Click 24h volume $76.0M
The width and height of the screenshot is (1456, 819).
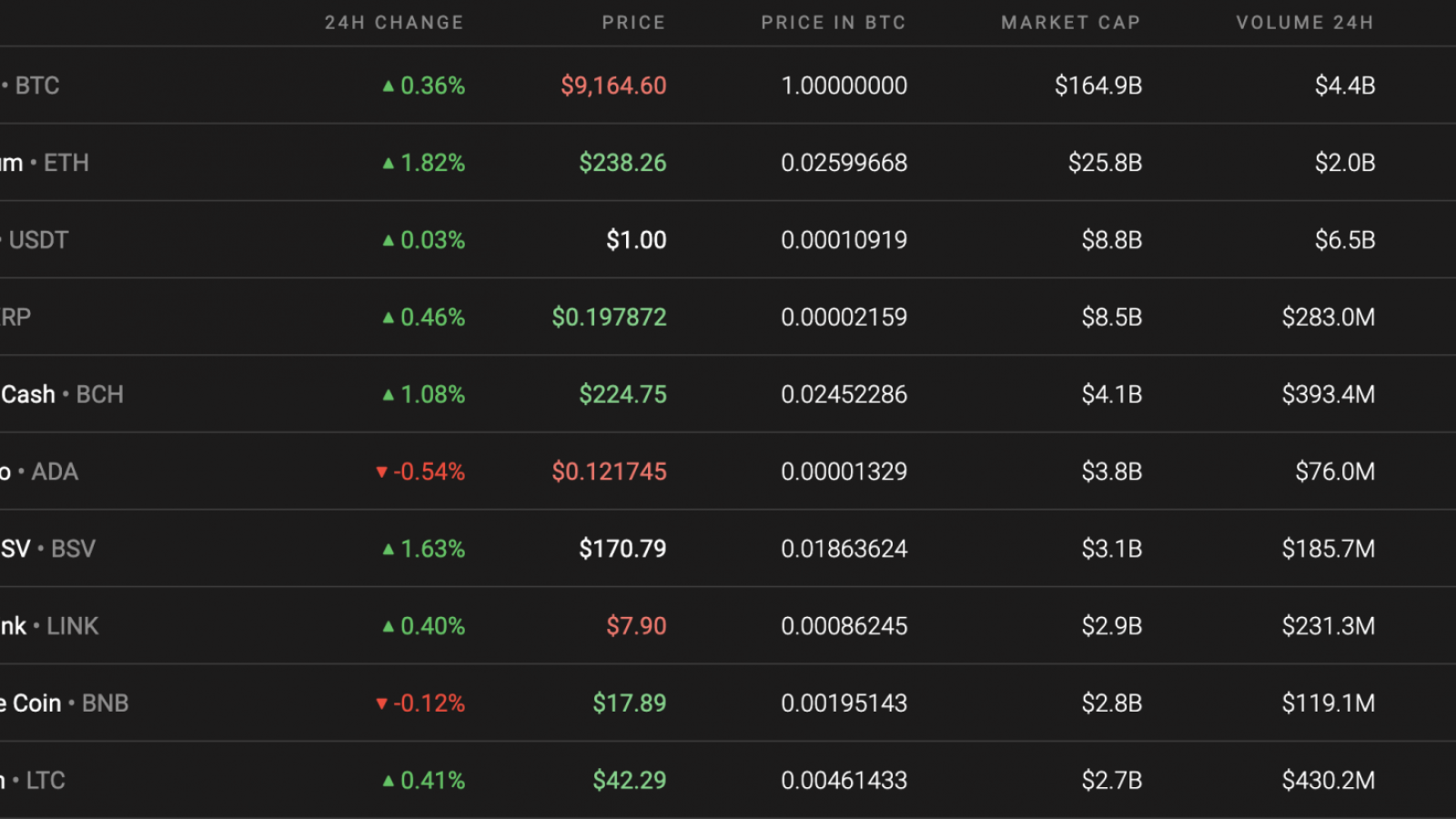(1336, 471)
